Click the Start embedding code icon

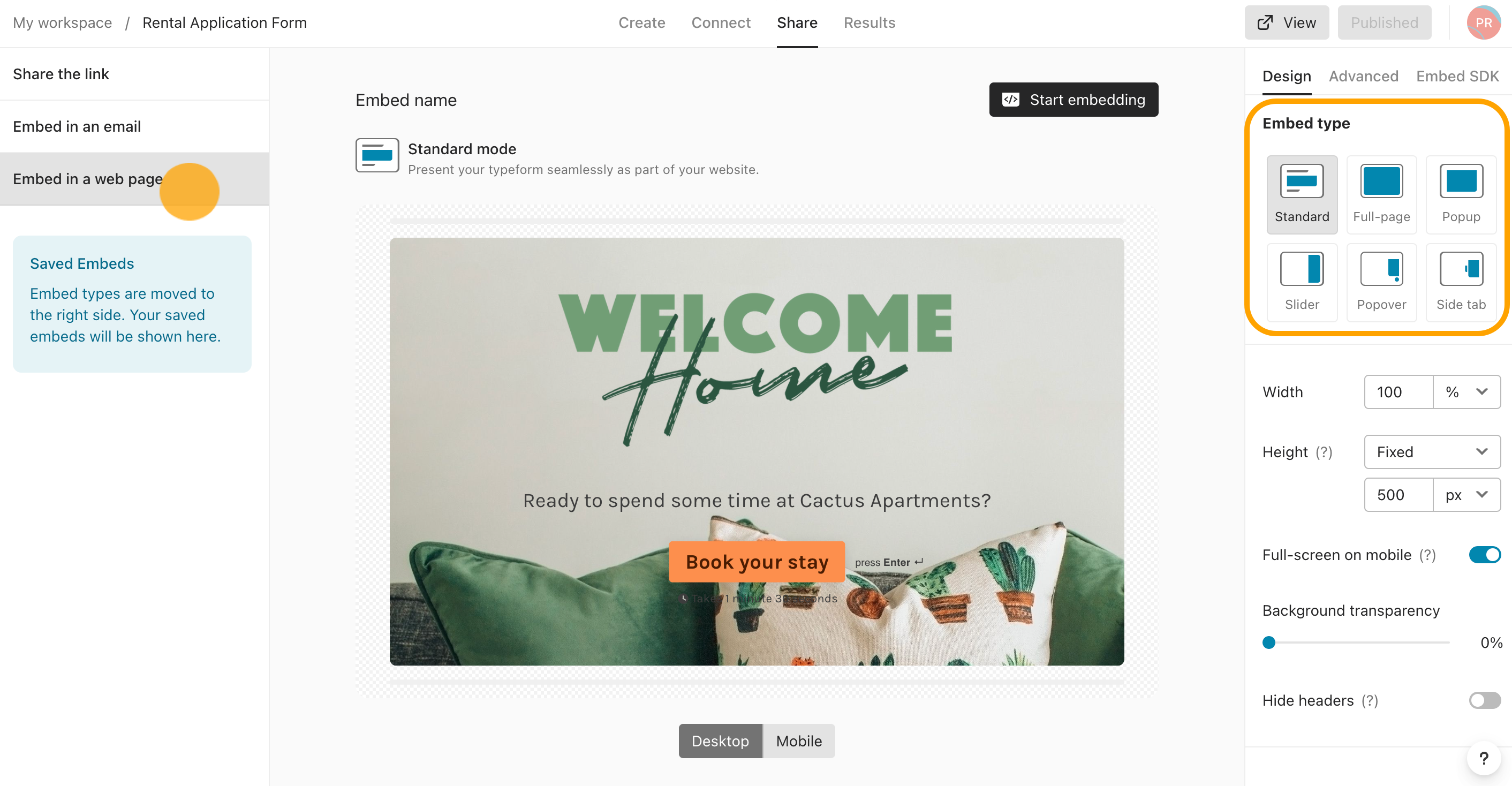pyautogui.click(x=1012, y=99)
